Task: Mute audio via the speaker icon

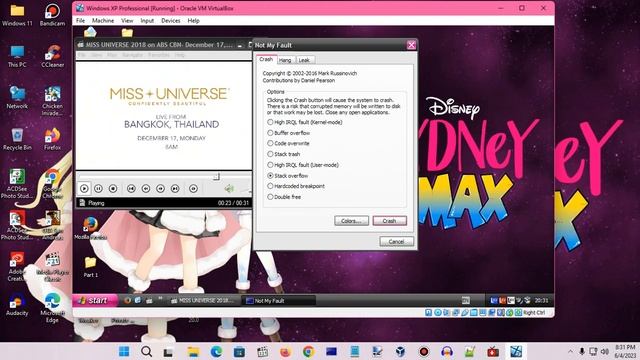Action: (229, 189)
